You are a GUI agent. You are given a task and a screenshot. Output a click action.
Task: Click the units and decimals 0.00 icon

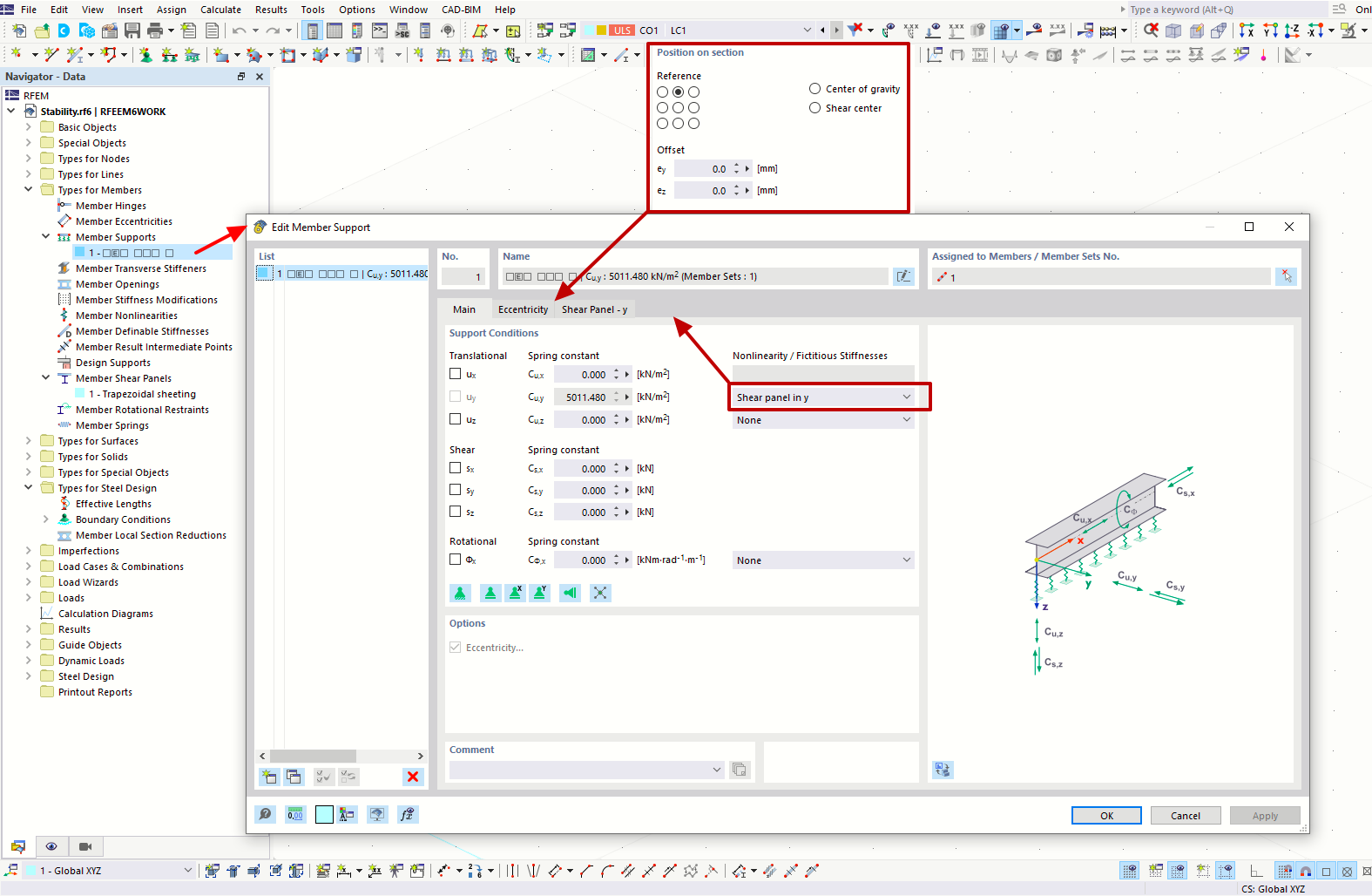point(295,814)
